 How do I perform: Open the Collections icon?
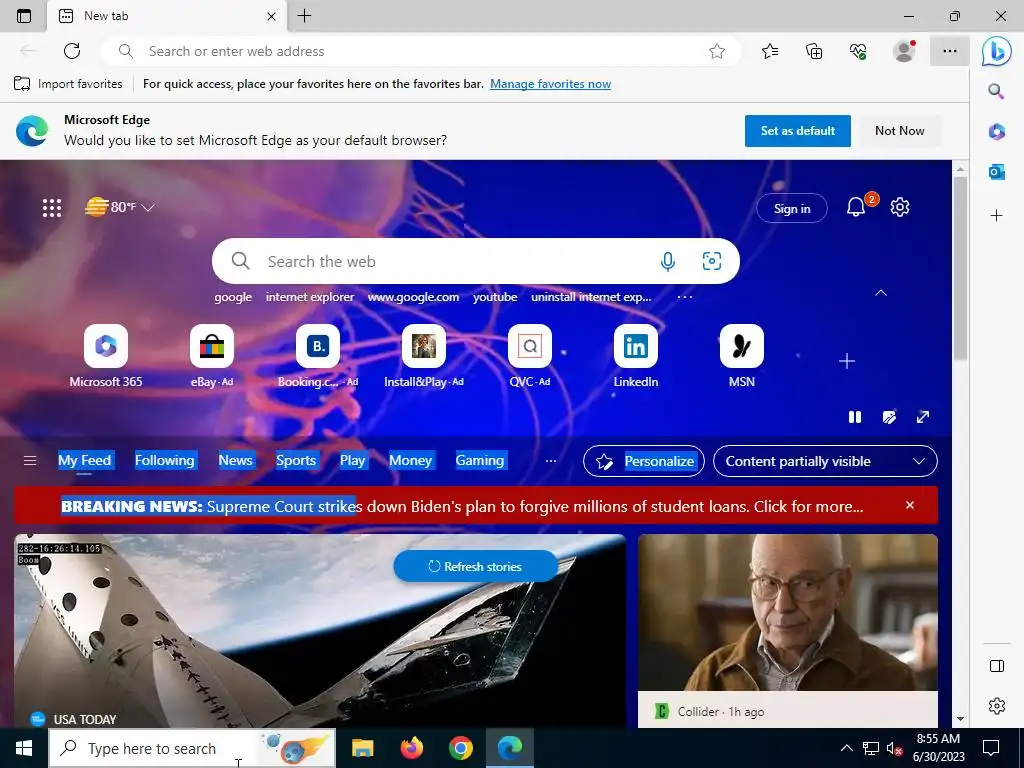pos(814,51)
